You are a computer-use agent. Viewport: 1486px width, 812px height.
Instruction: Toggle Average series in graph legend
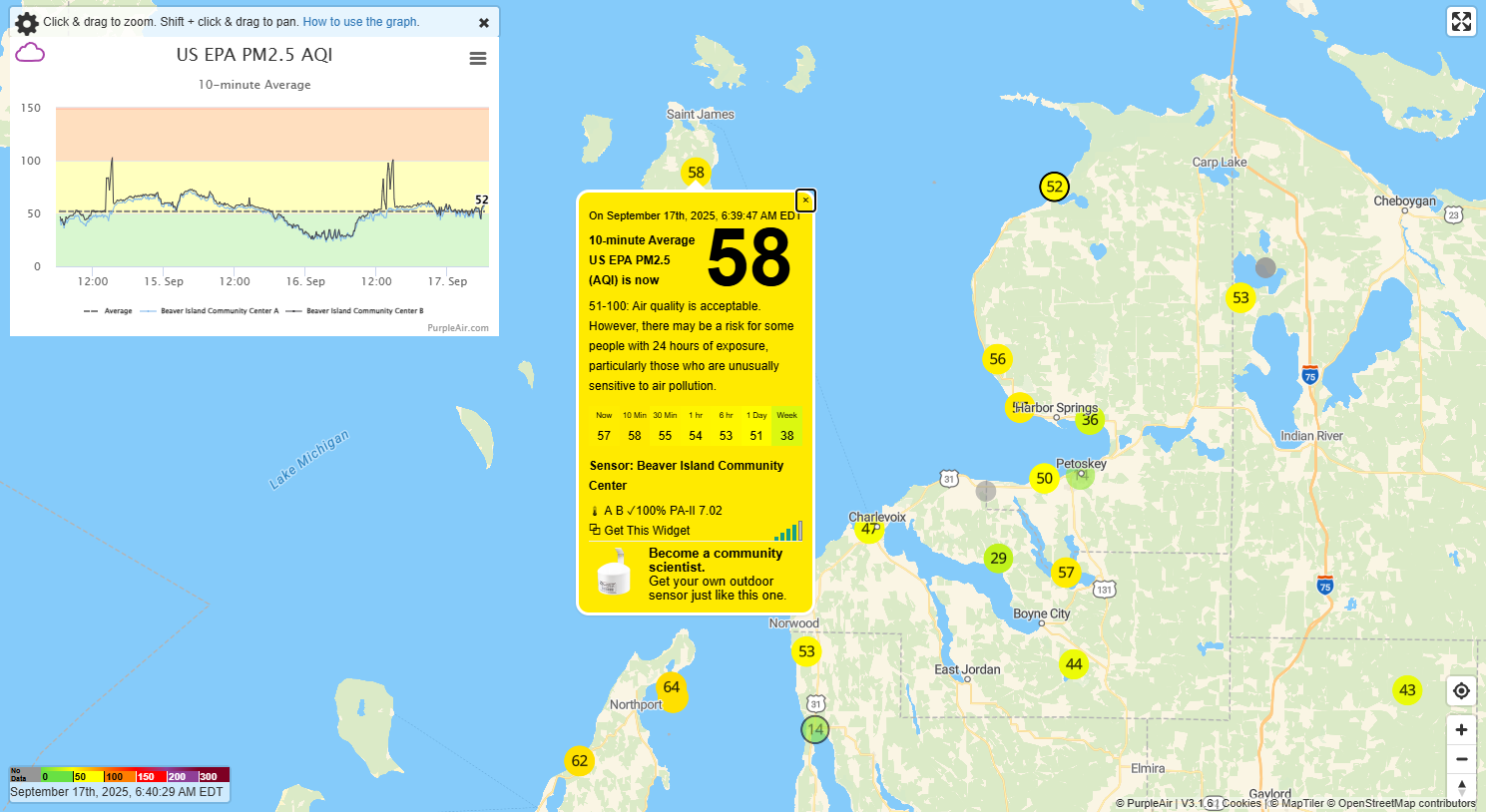[109, 311]
